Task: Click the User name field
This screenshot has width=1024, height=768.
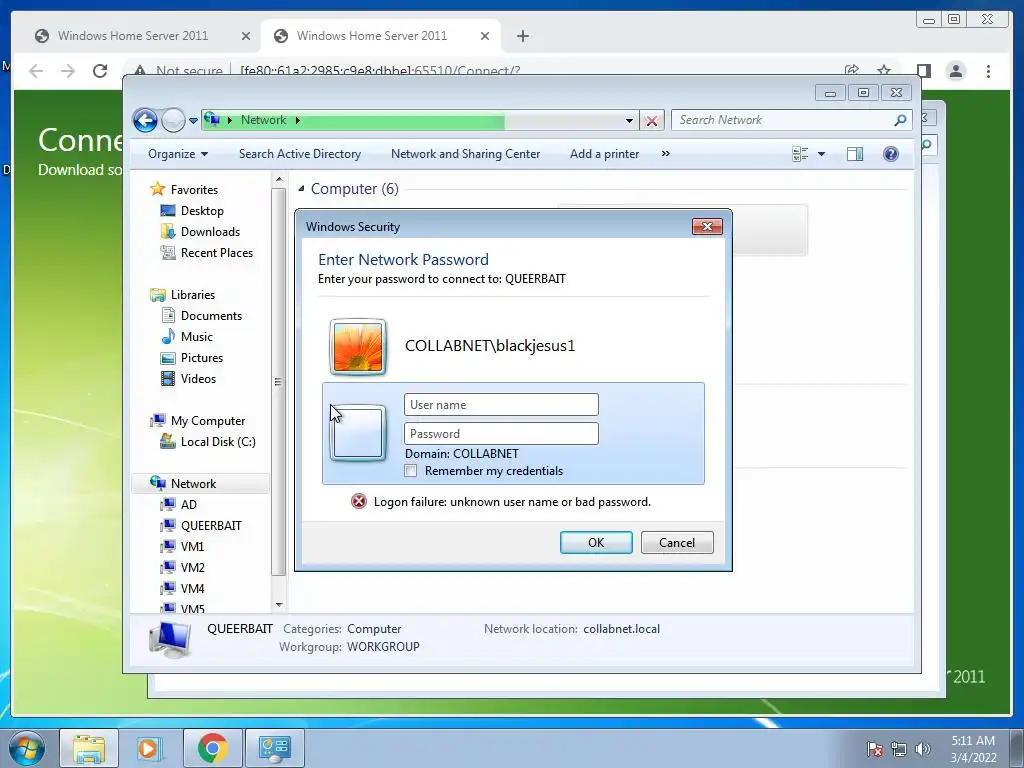Action: coord(501,405)
